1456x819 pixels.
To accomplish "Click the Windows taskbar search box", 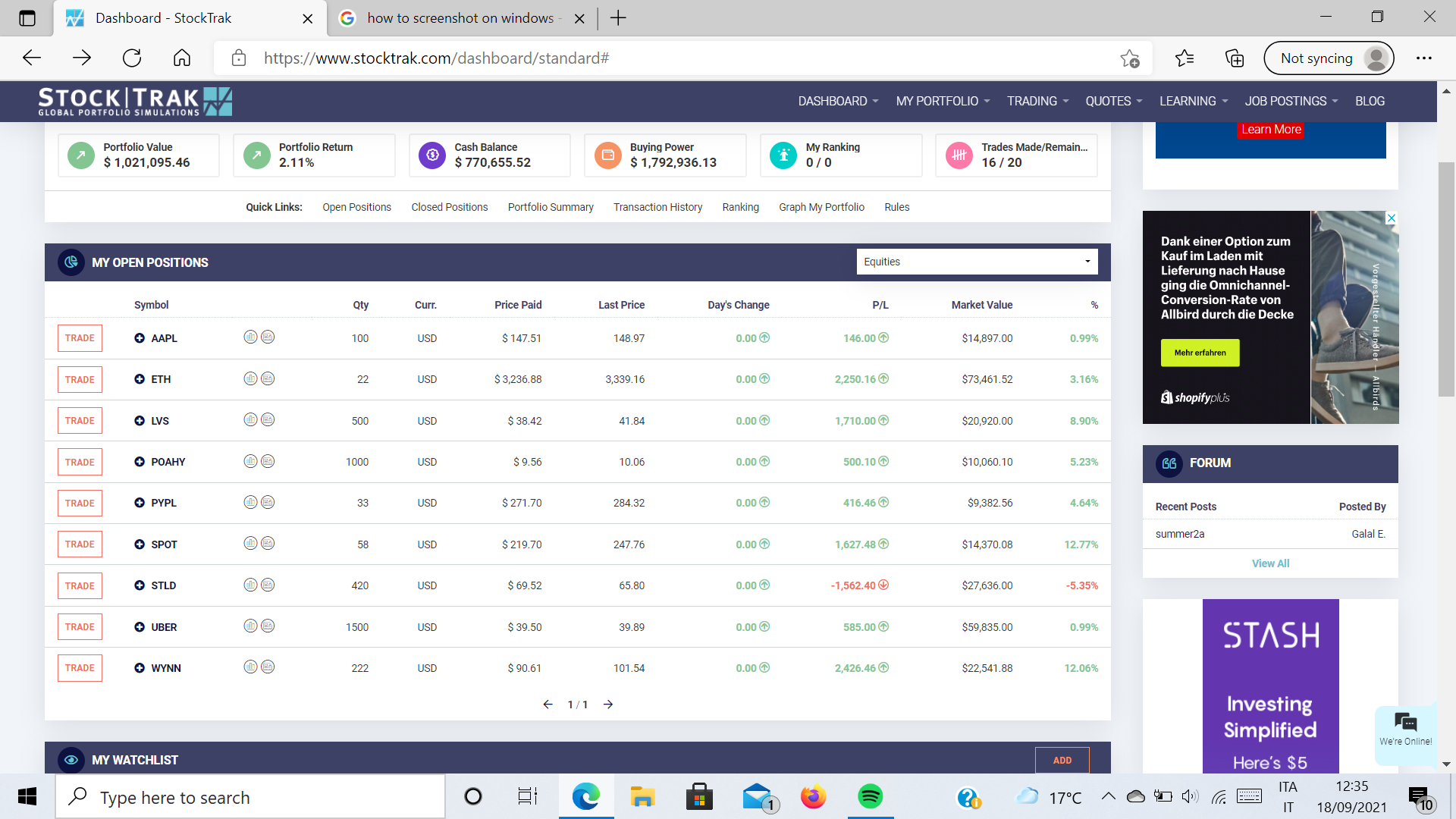I will pyautogui.click(x=250, y=797).
